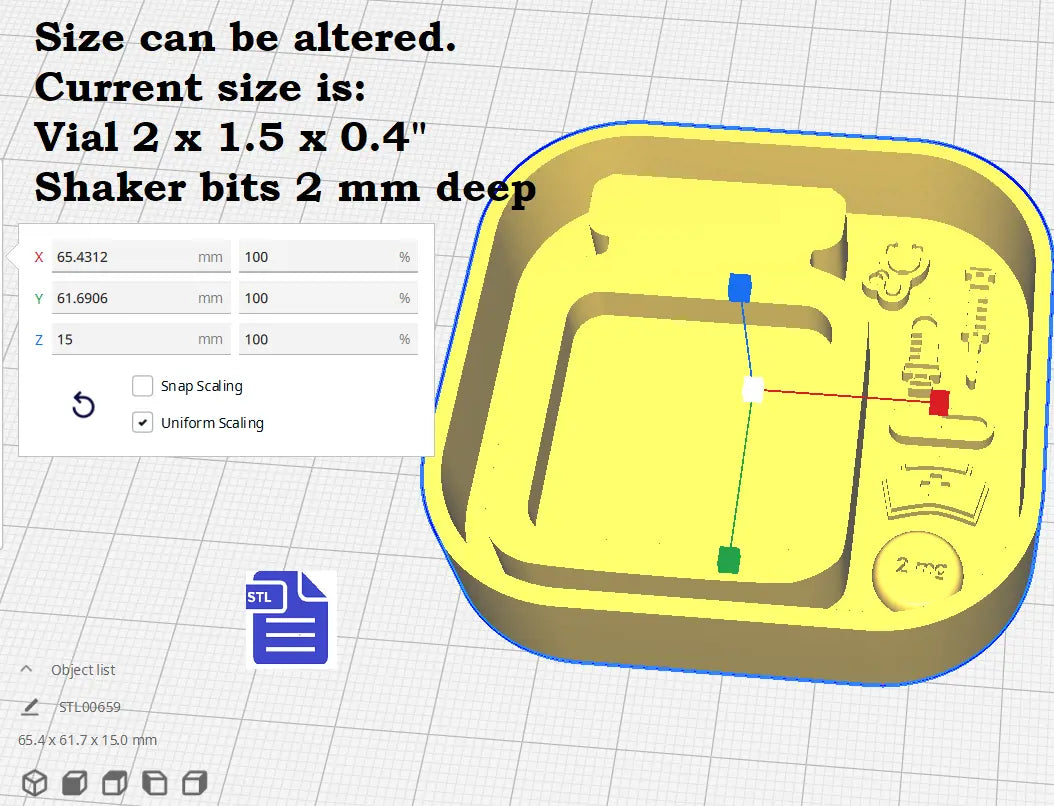This screenshot has height=806, width=1054.
Task: Click the green Y-axis scale handle
Action: click(x=729, y=559)
